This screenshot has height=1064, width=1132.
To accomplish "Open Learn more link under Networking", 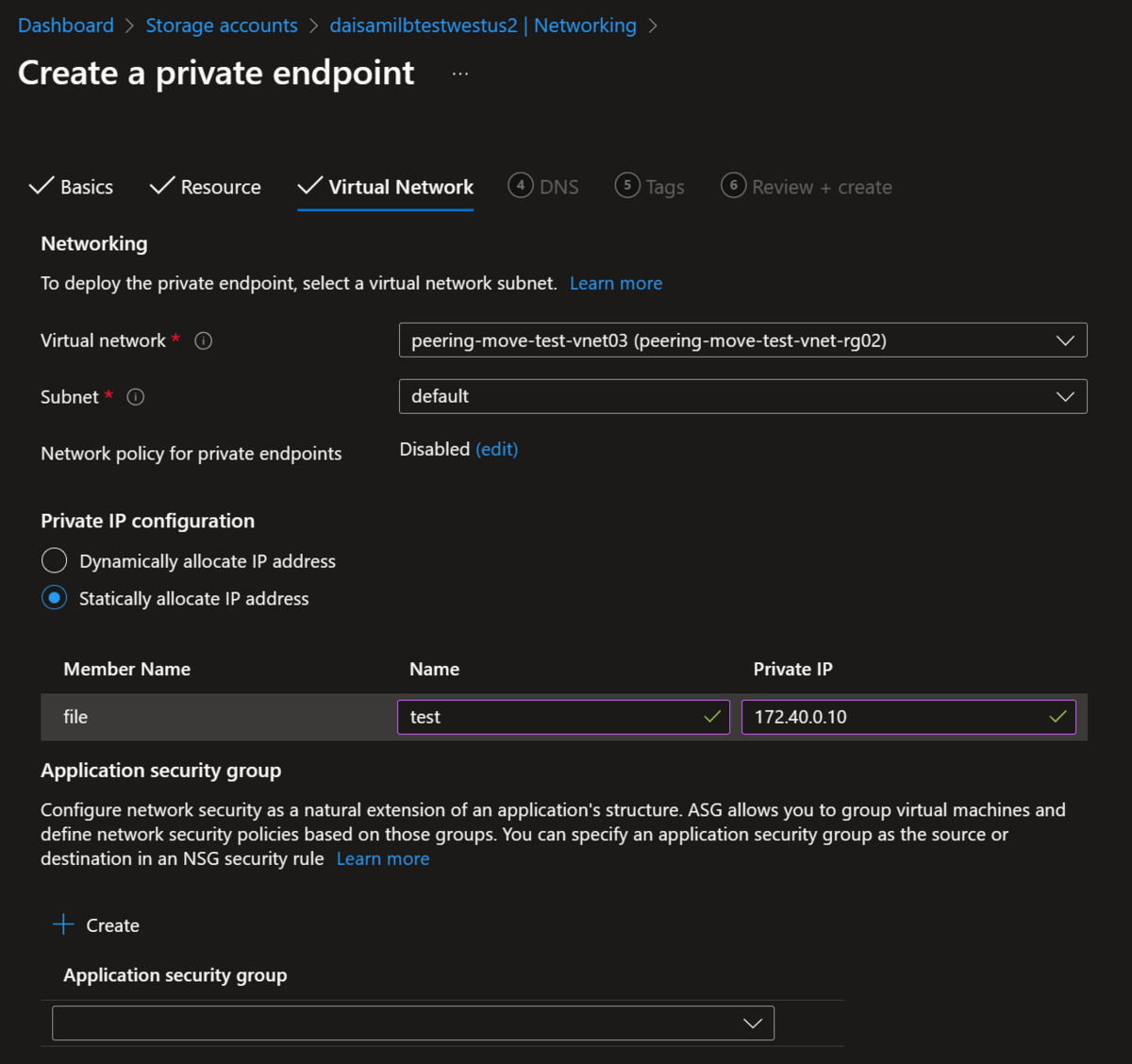I will coord(616,283).
